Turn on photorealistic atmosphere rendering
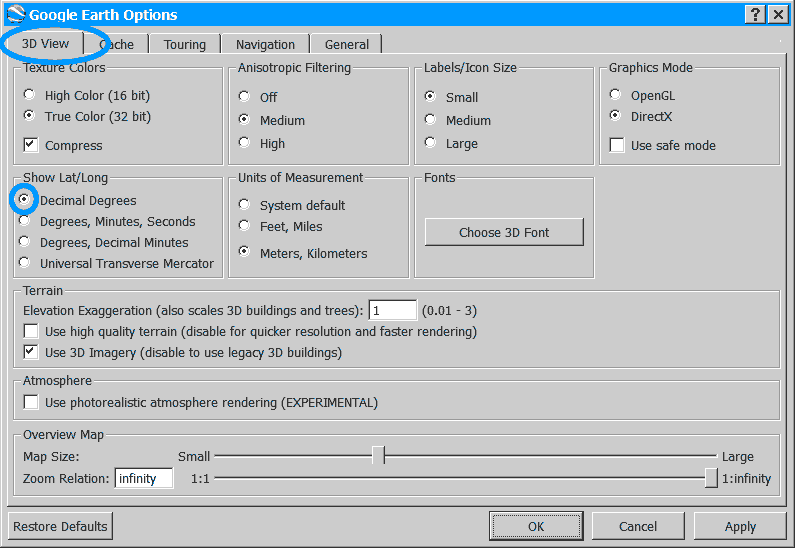795x548 pixels. pyautogui.click(x=31, y=403)
